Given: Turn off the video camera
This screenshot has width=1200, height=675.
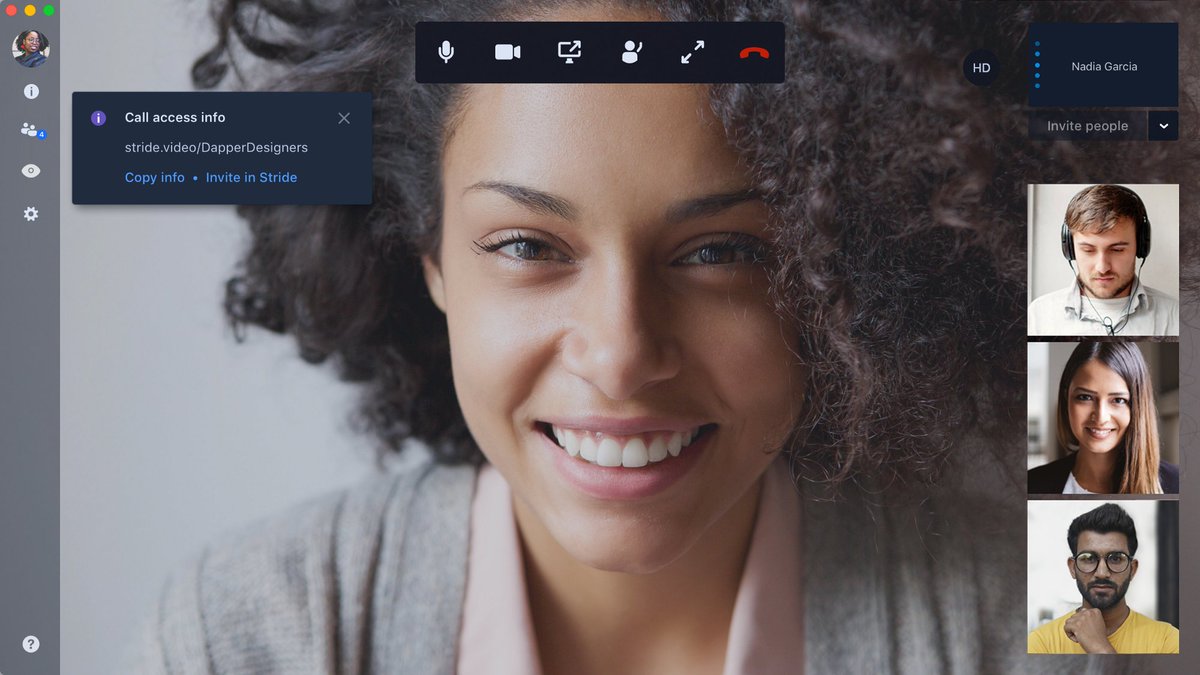Looking at the screenshot, I should tap(508, 52).
